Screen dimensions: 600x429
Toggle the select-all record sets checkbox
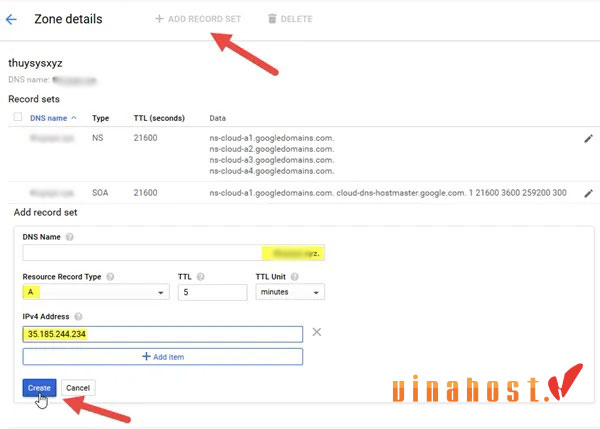click(x=17, y=117)
